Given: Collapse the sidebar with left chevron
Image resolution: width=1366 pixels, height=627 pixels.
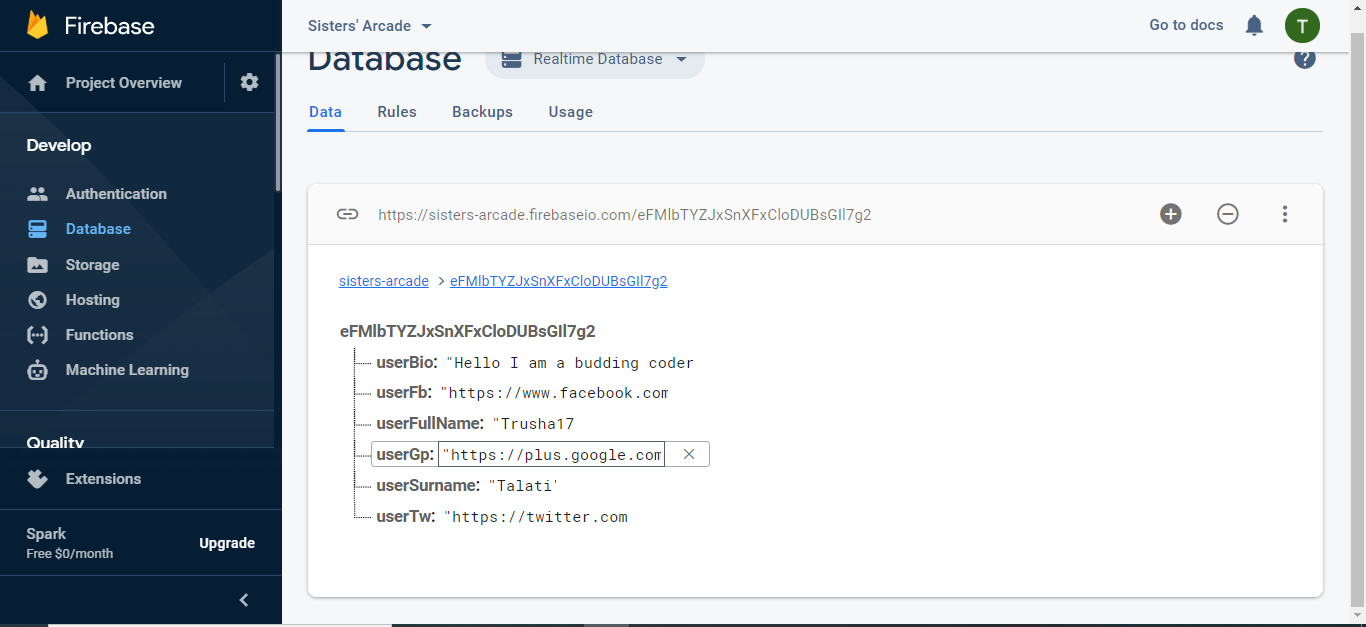Looking at the screenshot, I should coord(244,600).
